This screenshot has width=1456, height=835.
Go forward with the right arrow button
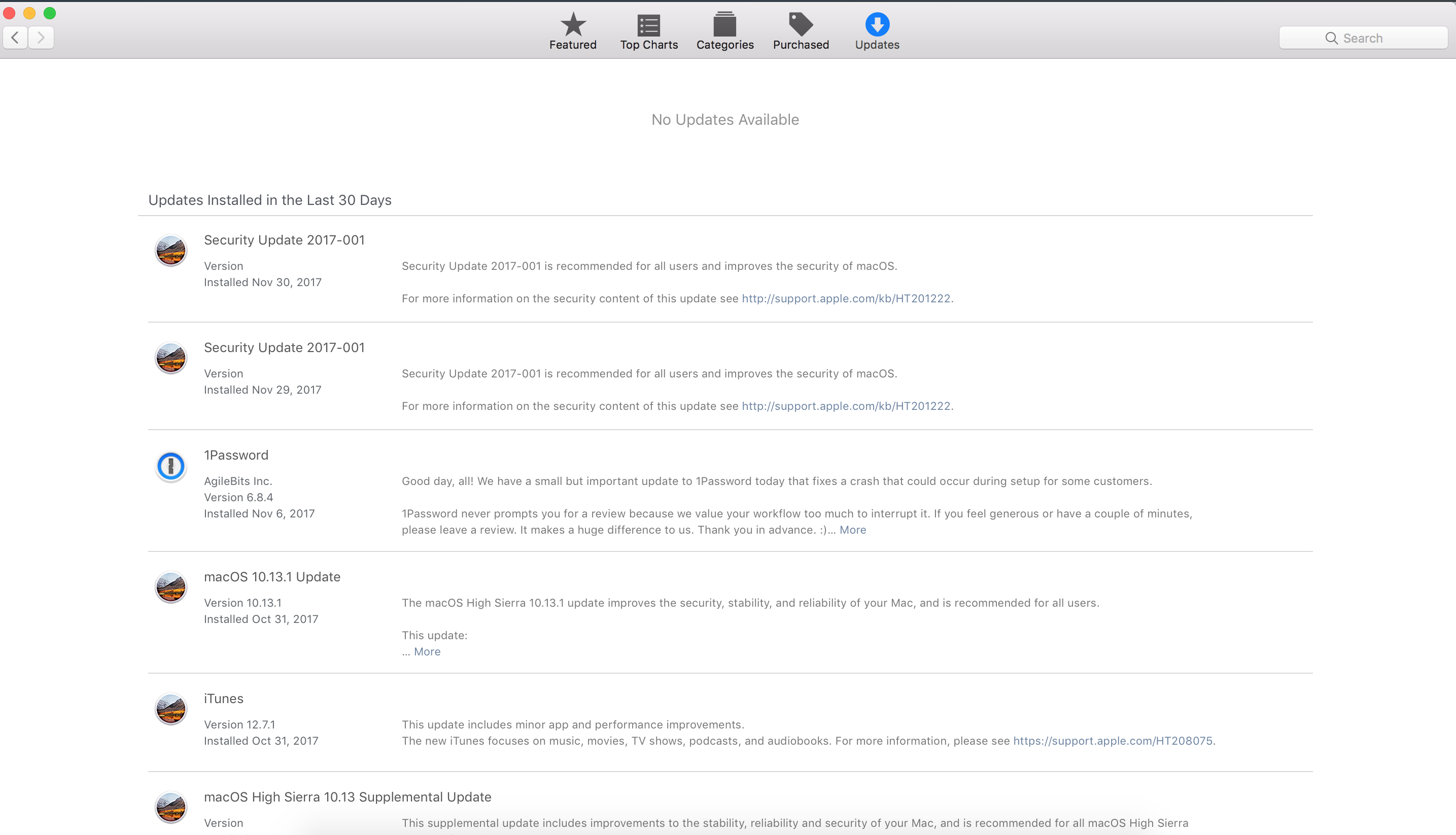pyautogui.click(x=41, y=38)
